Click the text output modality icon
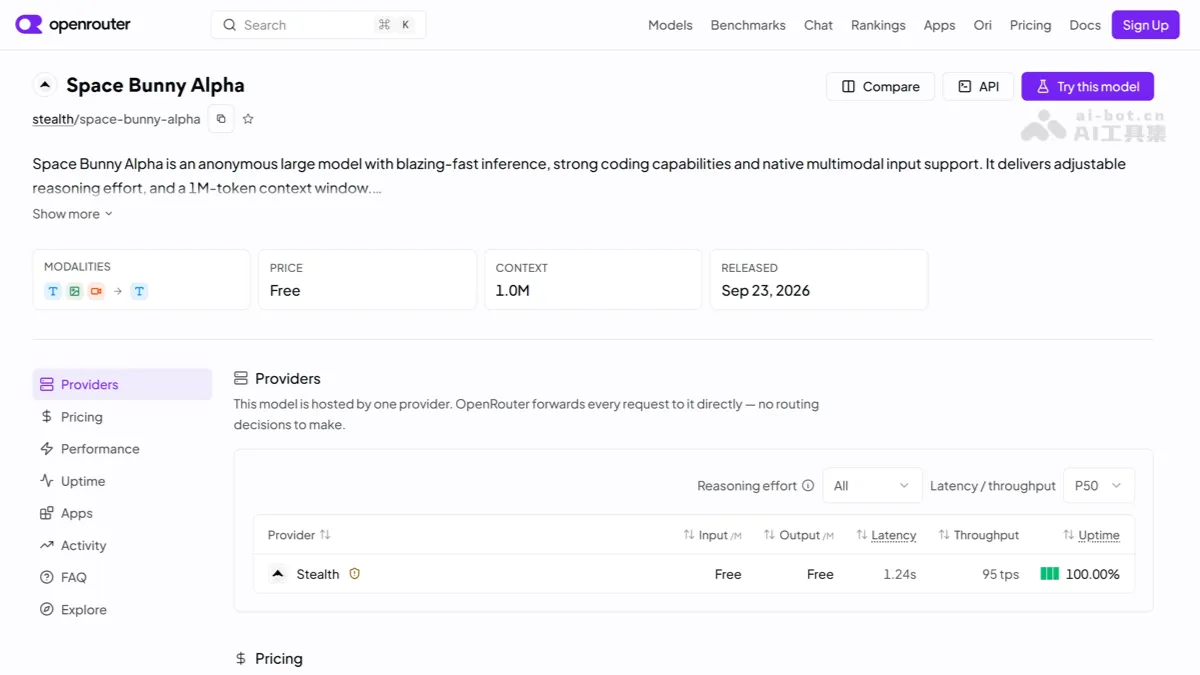This screenshot has height=675, width=1200. coord(139,291)
